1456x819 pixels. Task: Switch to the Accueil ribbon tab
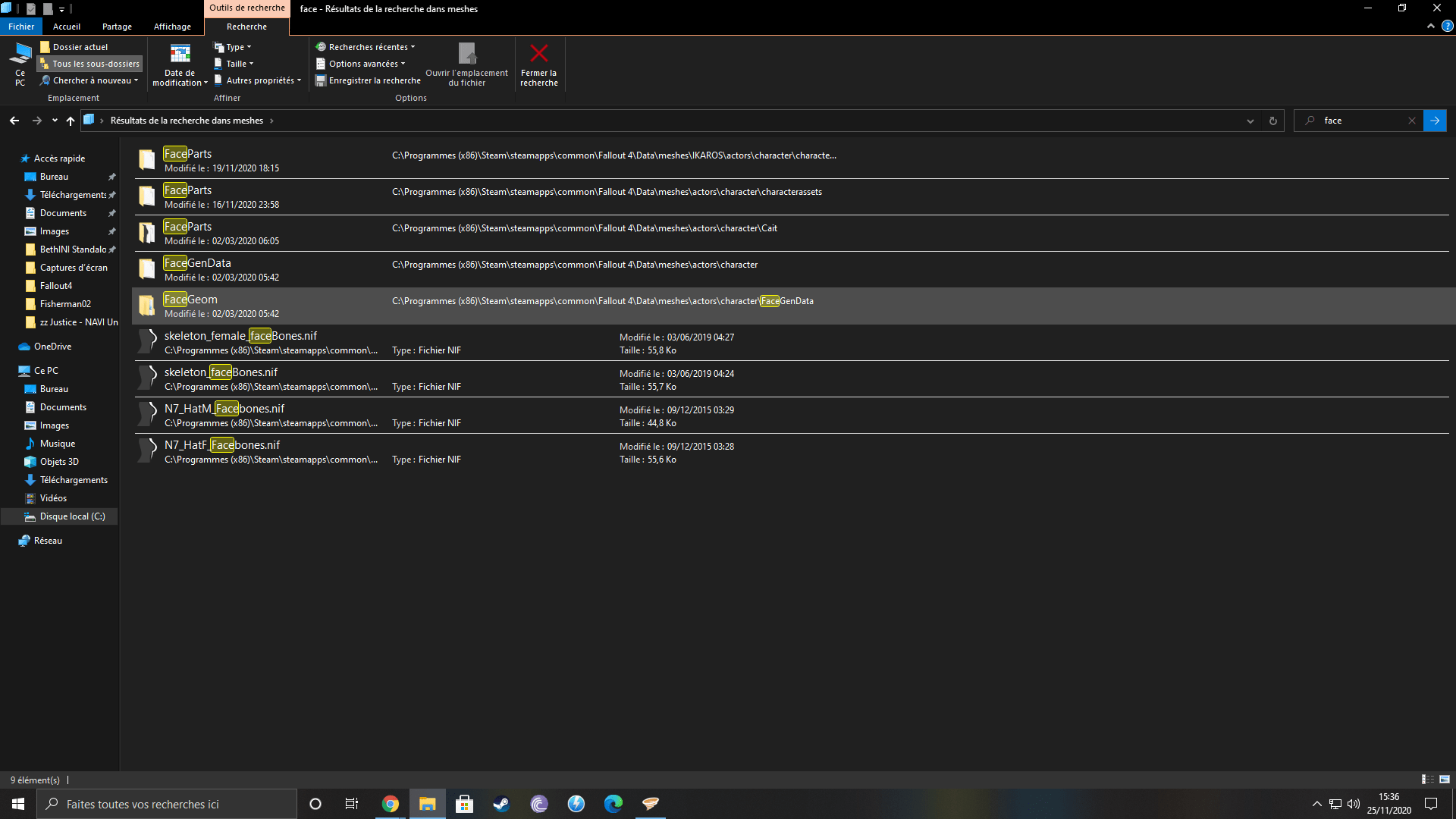click(67, 27)
